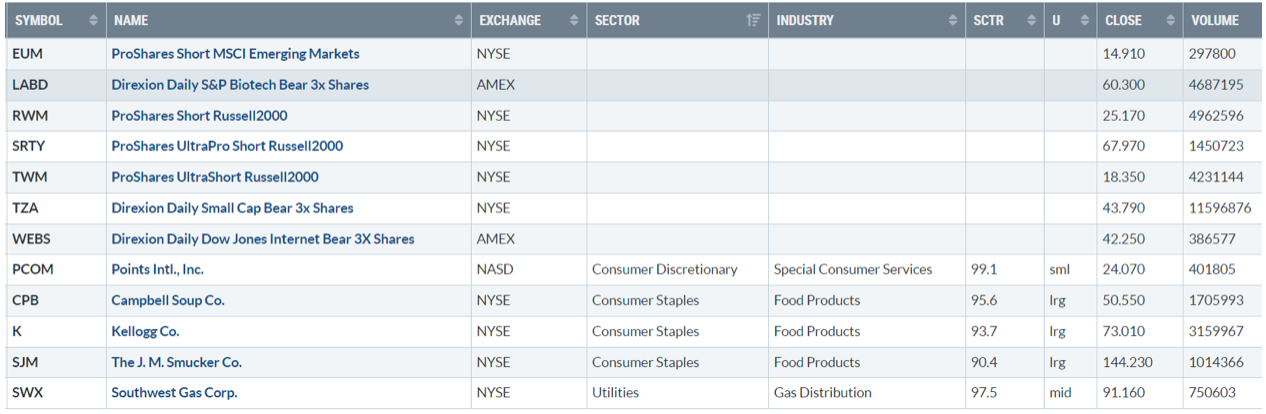Click sort arrows icon in EXCHANGE column
Screen dimensions: 1266x414
click(574, 20)
